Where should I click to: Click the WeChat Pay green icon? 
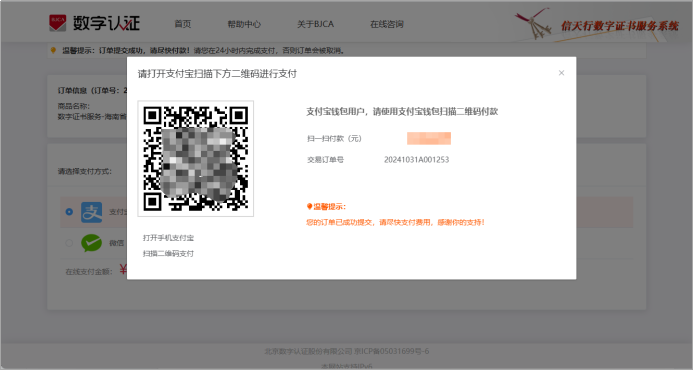92,243
